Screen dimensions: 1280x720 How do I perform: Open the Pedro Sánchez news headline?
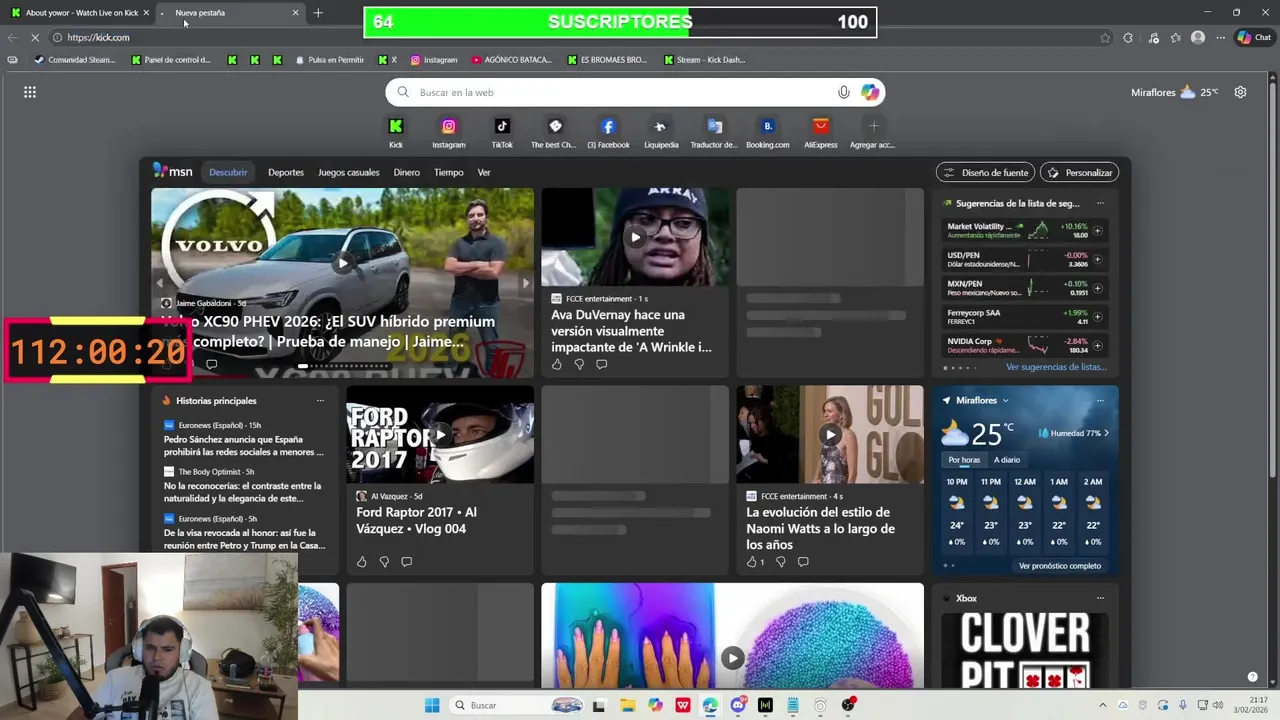pos(244,445)
